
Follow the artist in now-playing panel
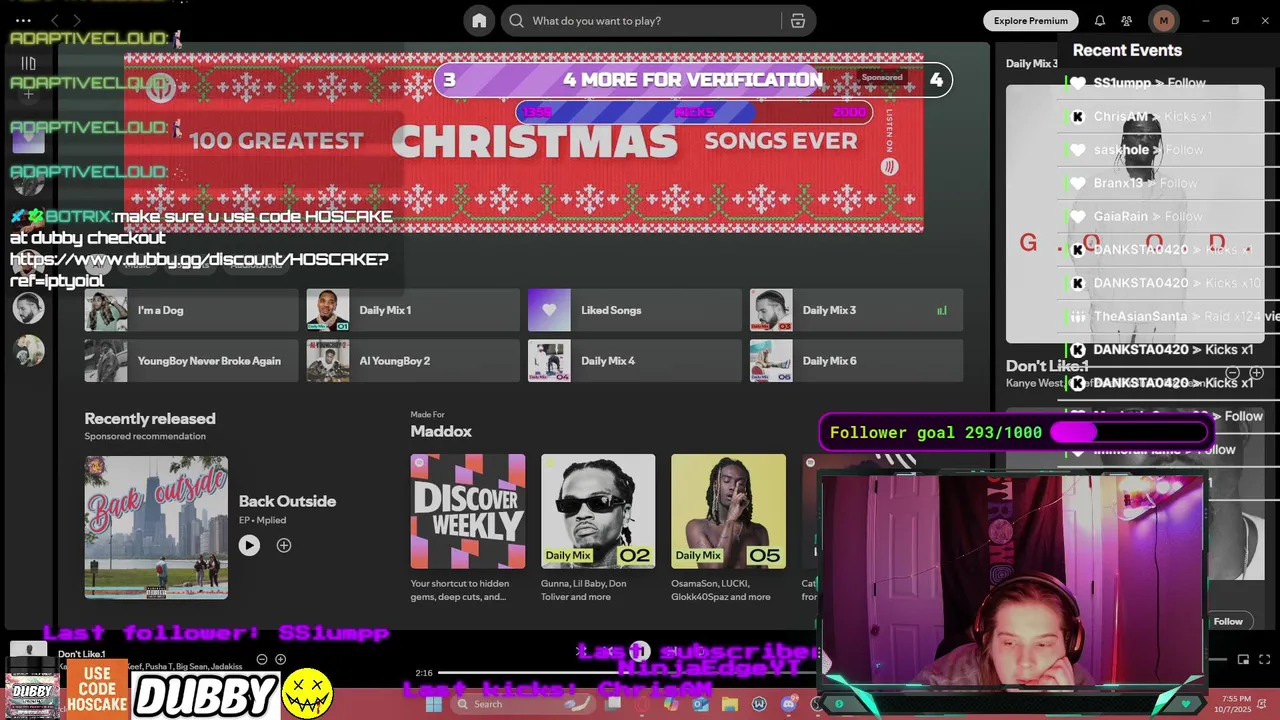point(1228,621)
